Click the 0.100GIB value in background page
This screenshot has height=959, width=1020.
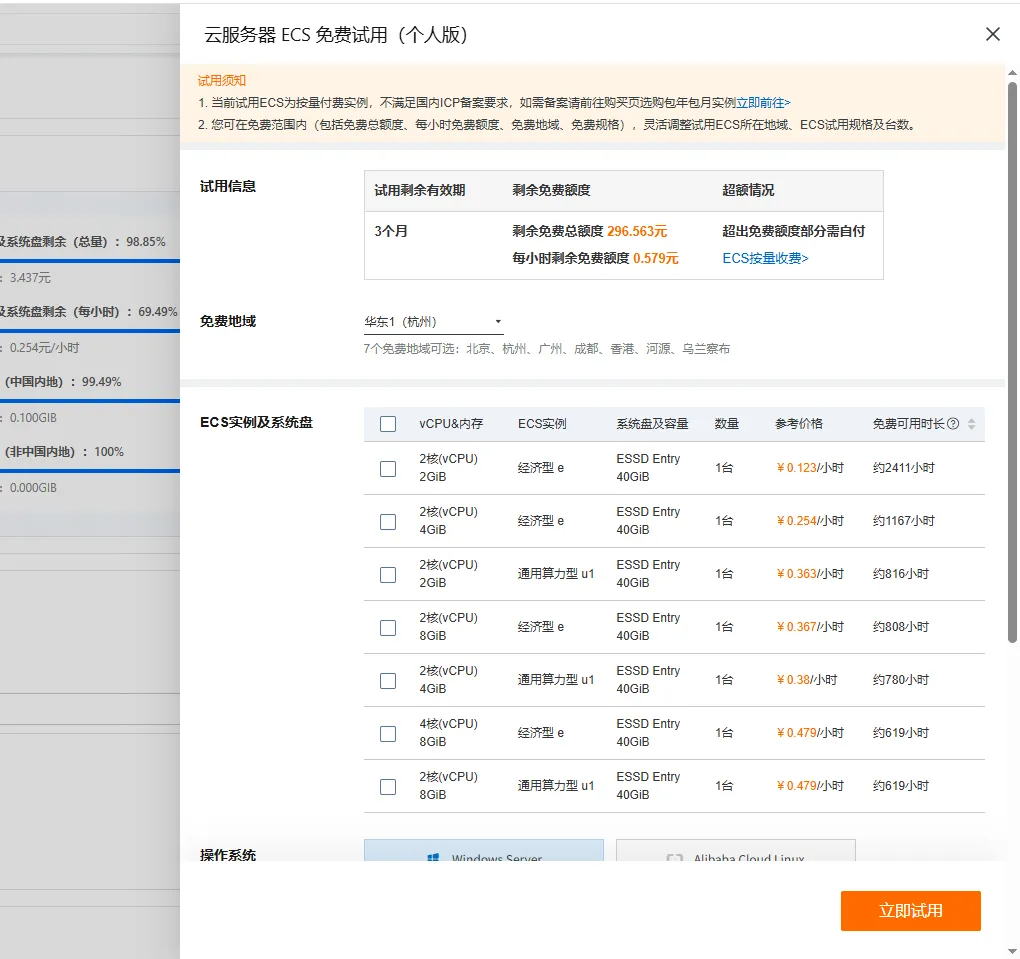33,418
